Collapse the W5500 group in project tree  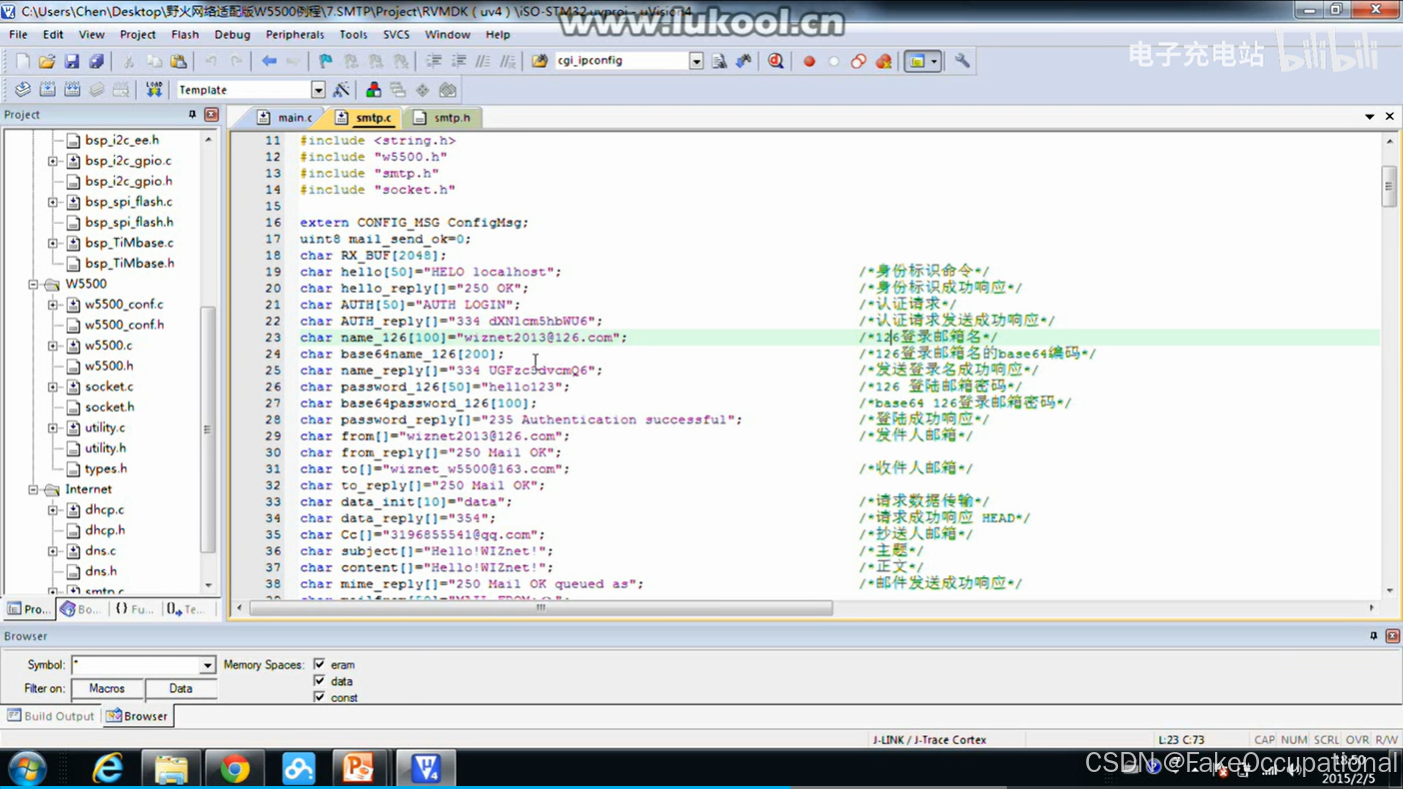click(x=33, y=284)
